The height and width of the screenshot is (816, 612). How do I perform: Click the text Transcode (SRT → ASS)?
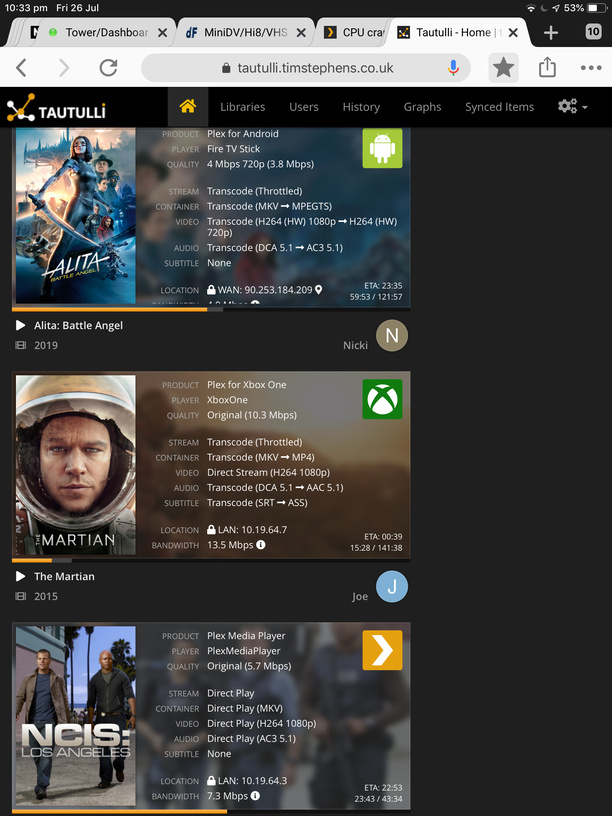pos(257,502)
